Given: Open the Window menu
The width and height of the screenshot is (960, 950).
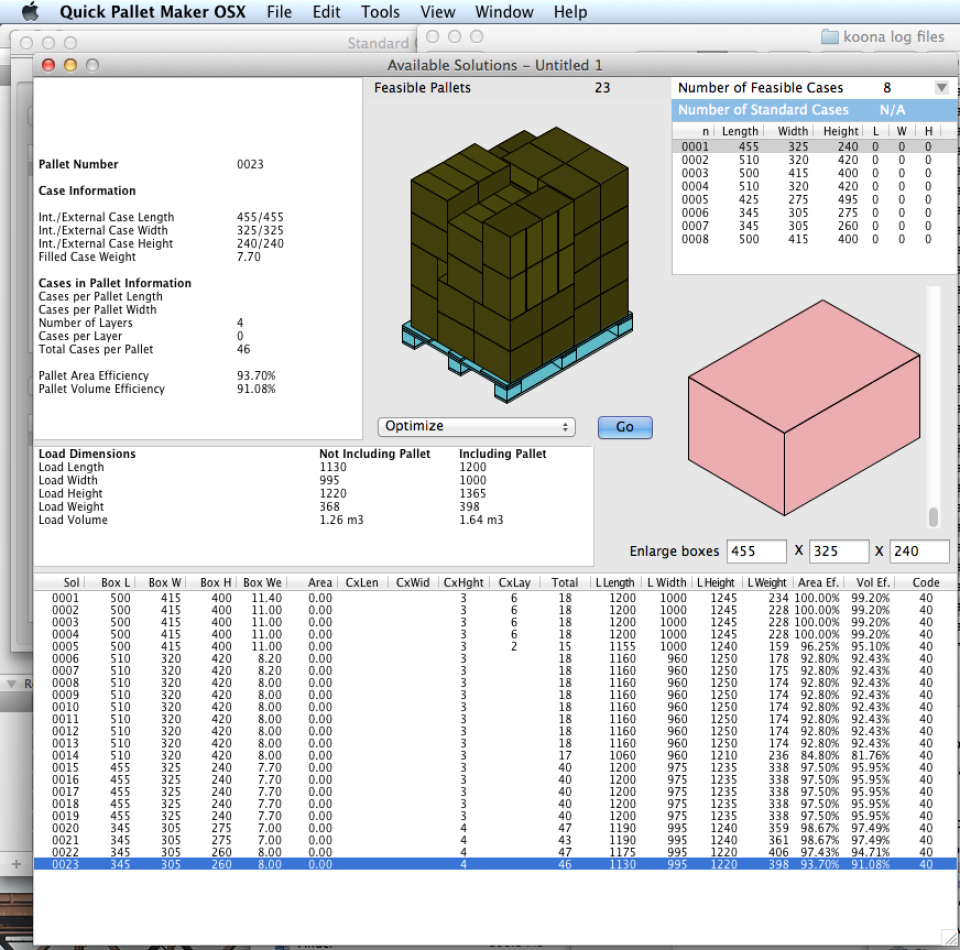Looking at the screenshot, I should [x=503, y=12].
